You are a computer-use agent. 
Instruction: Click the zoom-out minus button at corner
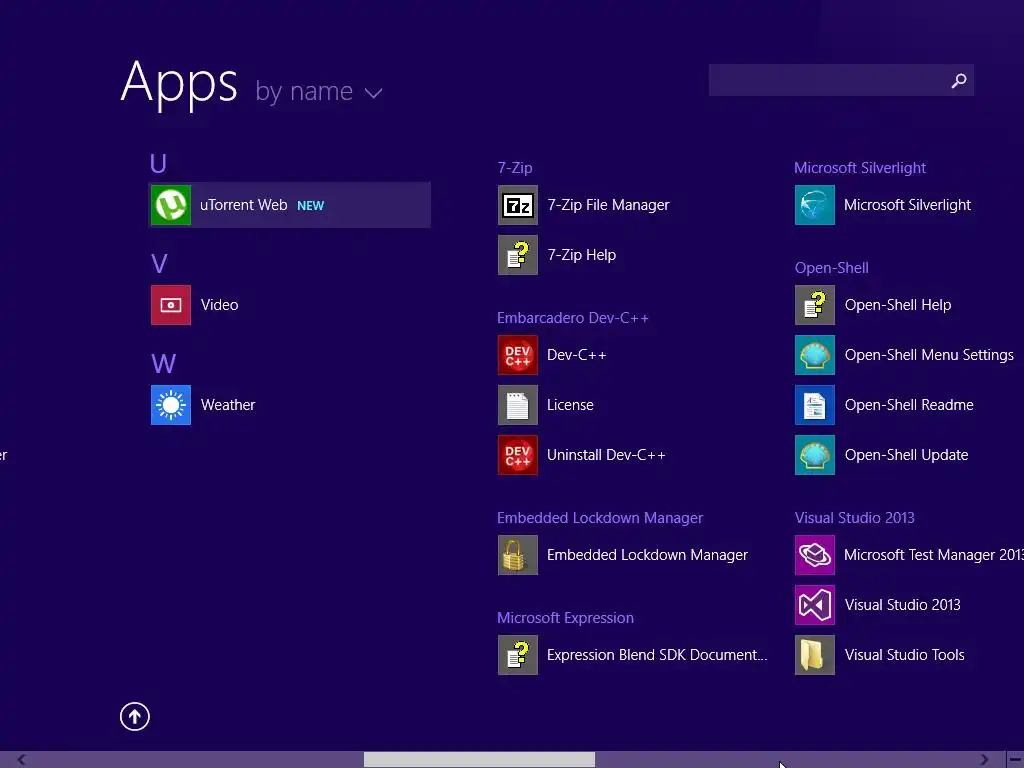pos(1016,760)
